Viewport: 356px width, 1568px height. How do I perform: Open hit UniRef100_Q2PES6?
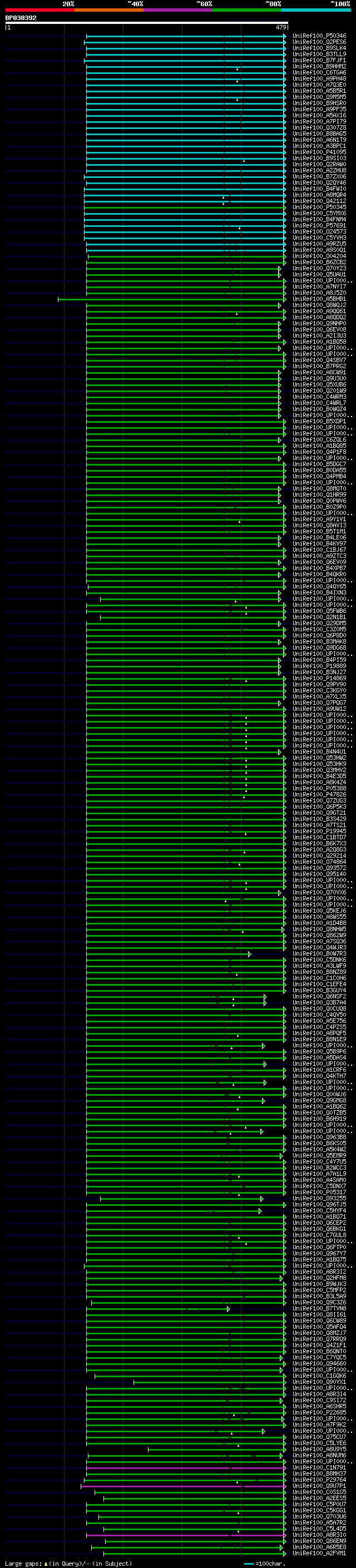point(319,42)
